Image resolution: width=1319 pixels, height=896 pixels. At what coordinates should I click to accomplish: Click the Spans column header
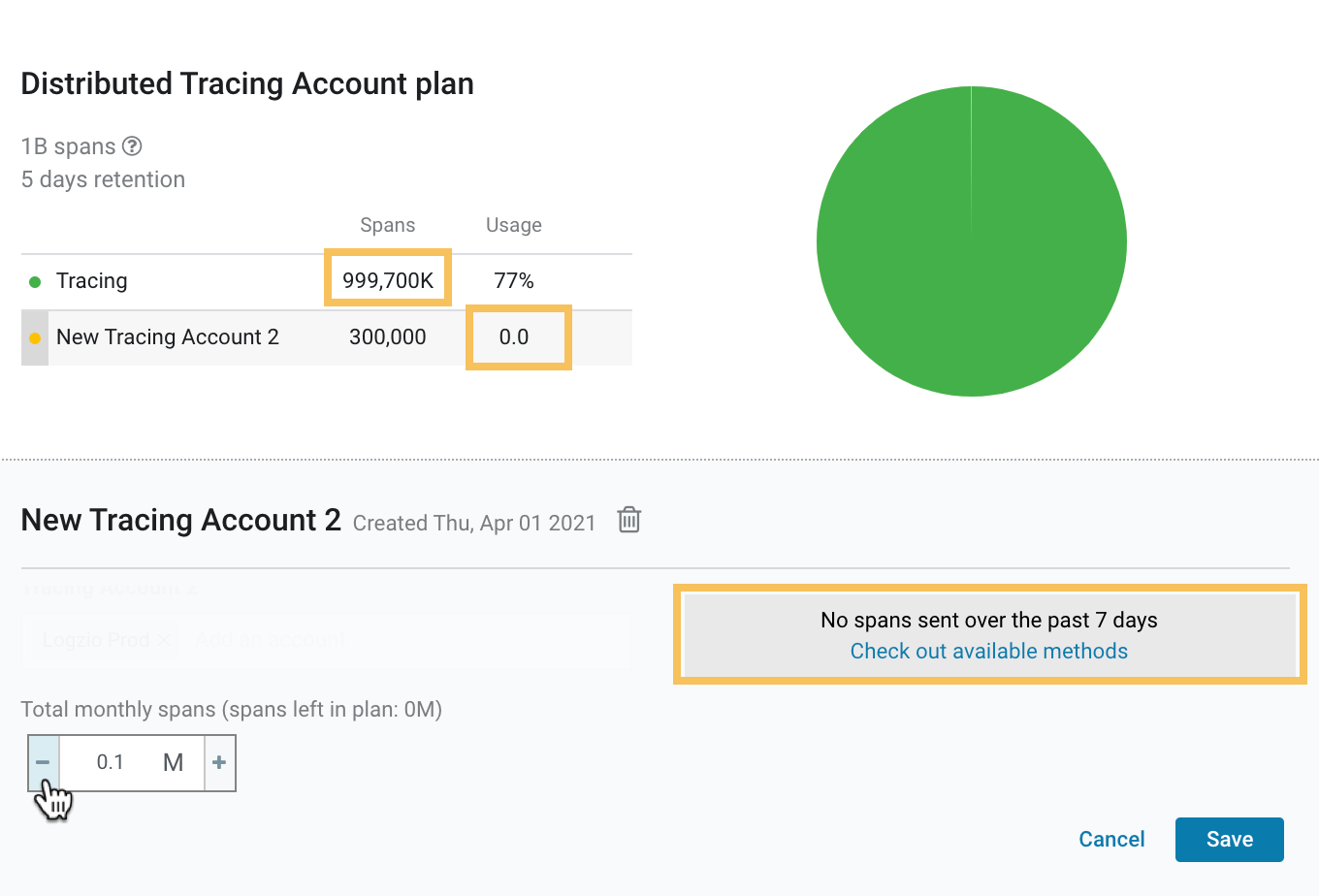[x=387, y=225]
